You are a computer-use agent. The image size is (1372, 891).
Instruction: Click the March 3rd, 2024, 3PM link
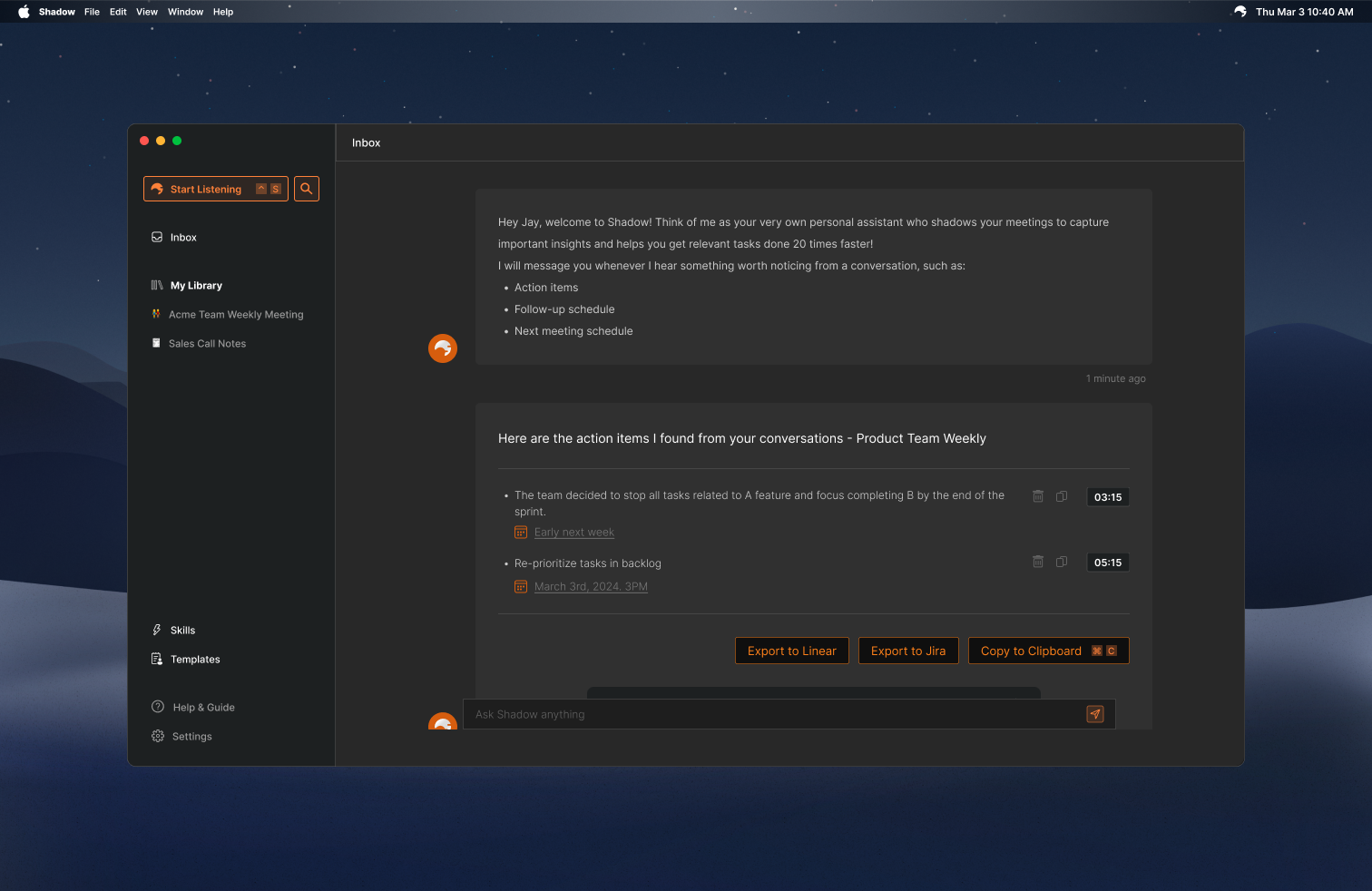point(591,587)
